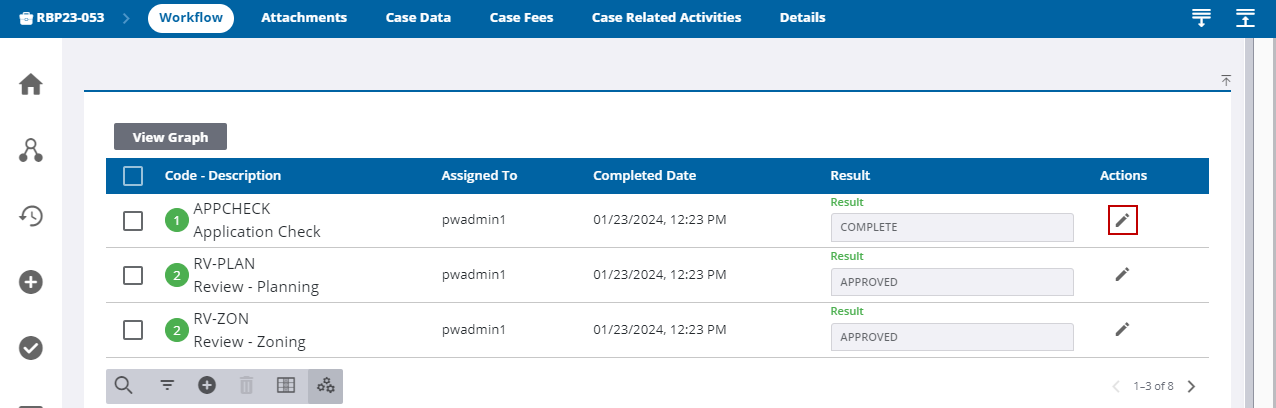Click the checkmark circle icon in sidebar
This screenshot has width=1276, height=408.
[x=31, y=347]
